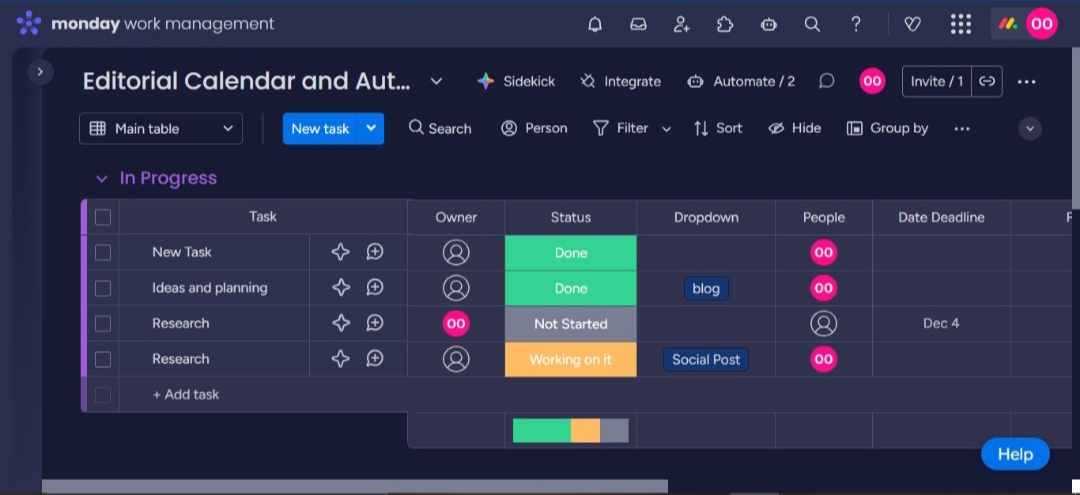Check the Working on it Research row checkbox
1080x495 pixels.
point(103,359)
